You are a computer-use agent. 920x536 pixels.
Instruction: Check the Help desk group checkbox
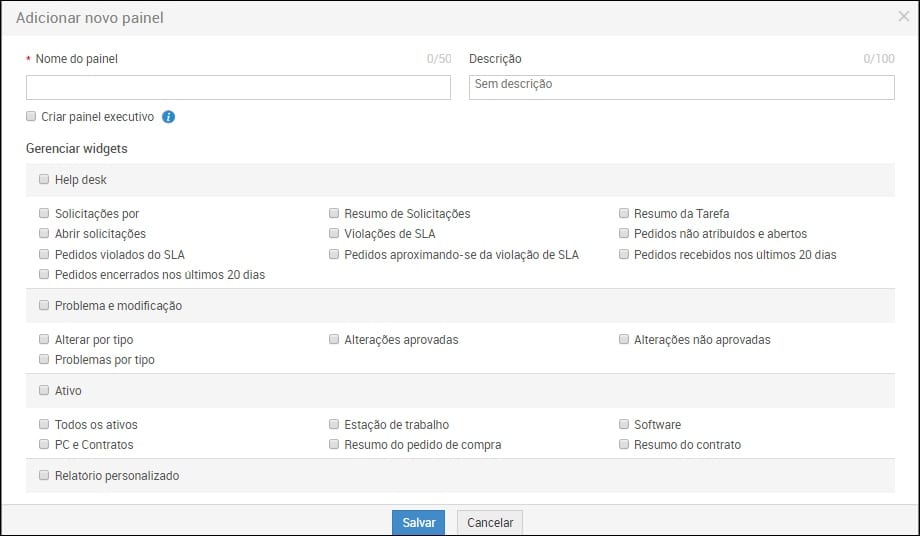[x=44, y=180]
